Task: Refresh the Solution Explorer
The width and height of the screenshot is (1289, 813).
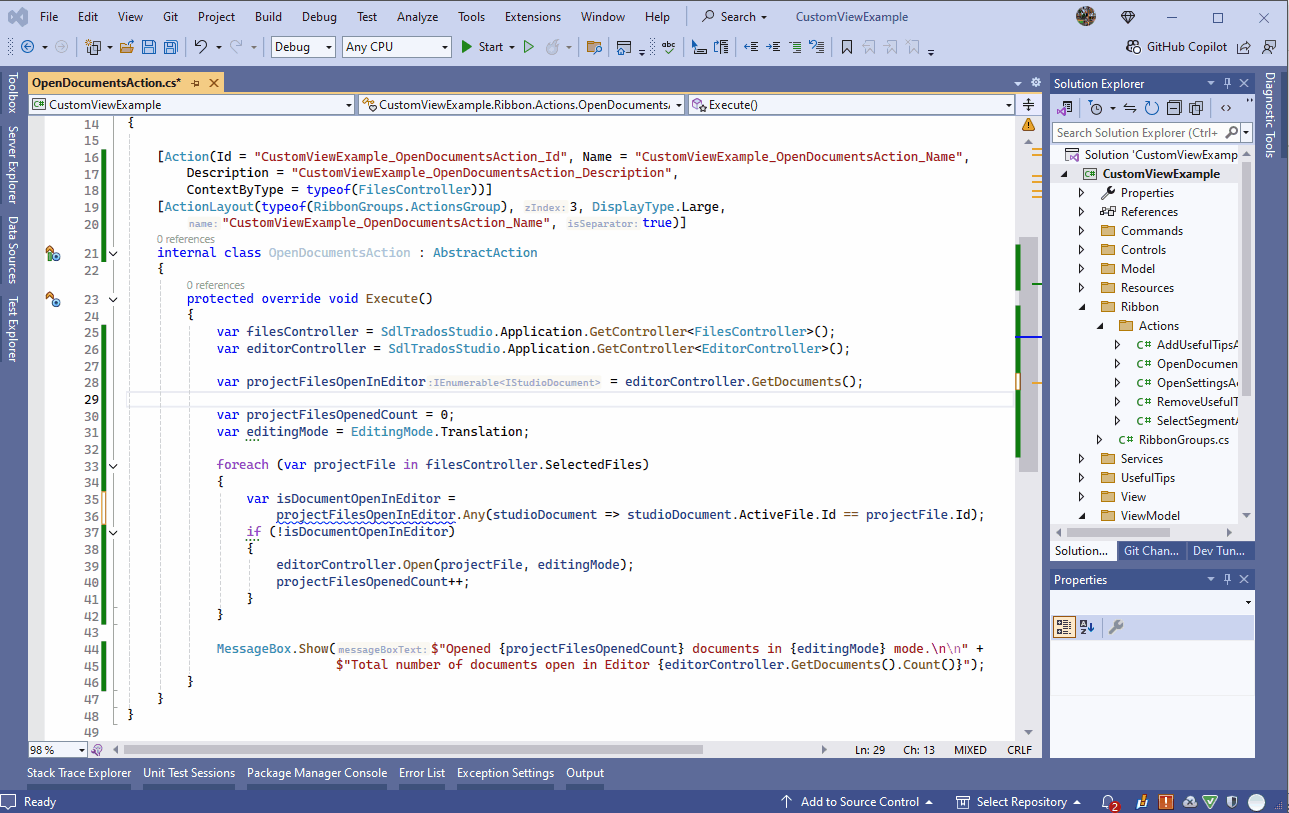Action: click(x=1151, y=107)
